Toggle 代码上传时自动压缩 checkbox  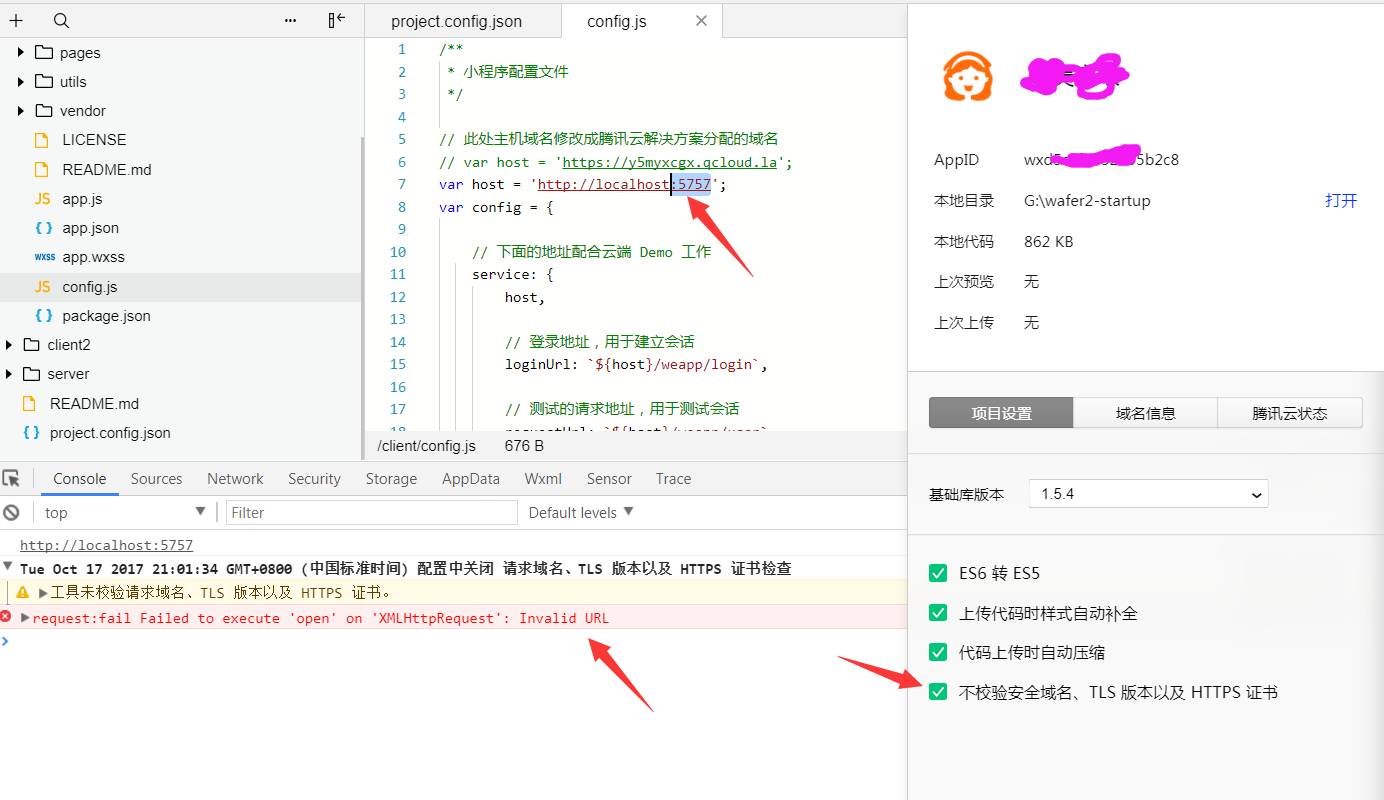click(938, 652)
